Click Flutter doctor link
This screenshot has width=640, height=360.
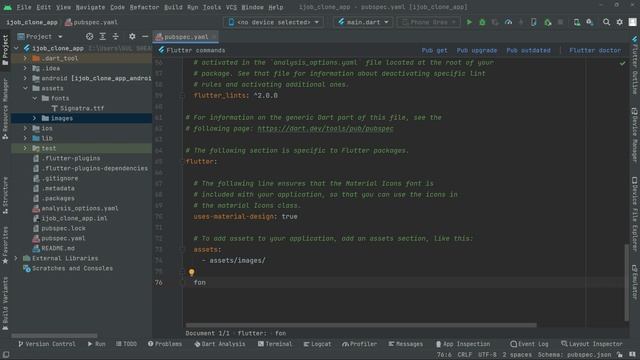[595, 50]
